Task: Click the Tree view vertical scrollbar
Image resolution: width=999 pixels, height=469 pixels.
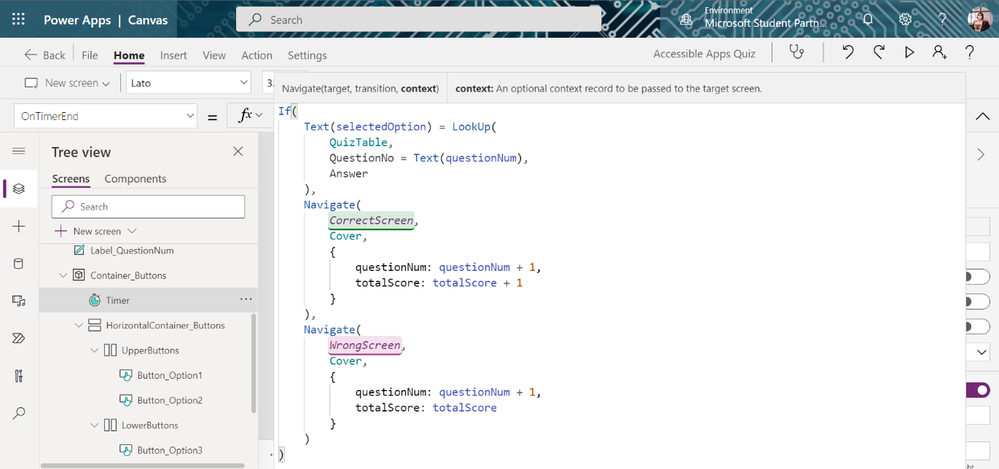Action: tap(254, 363)
